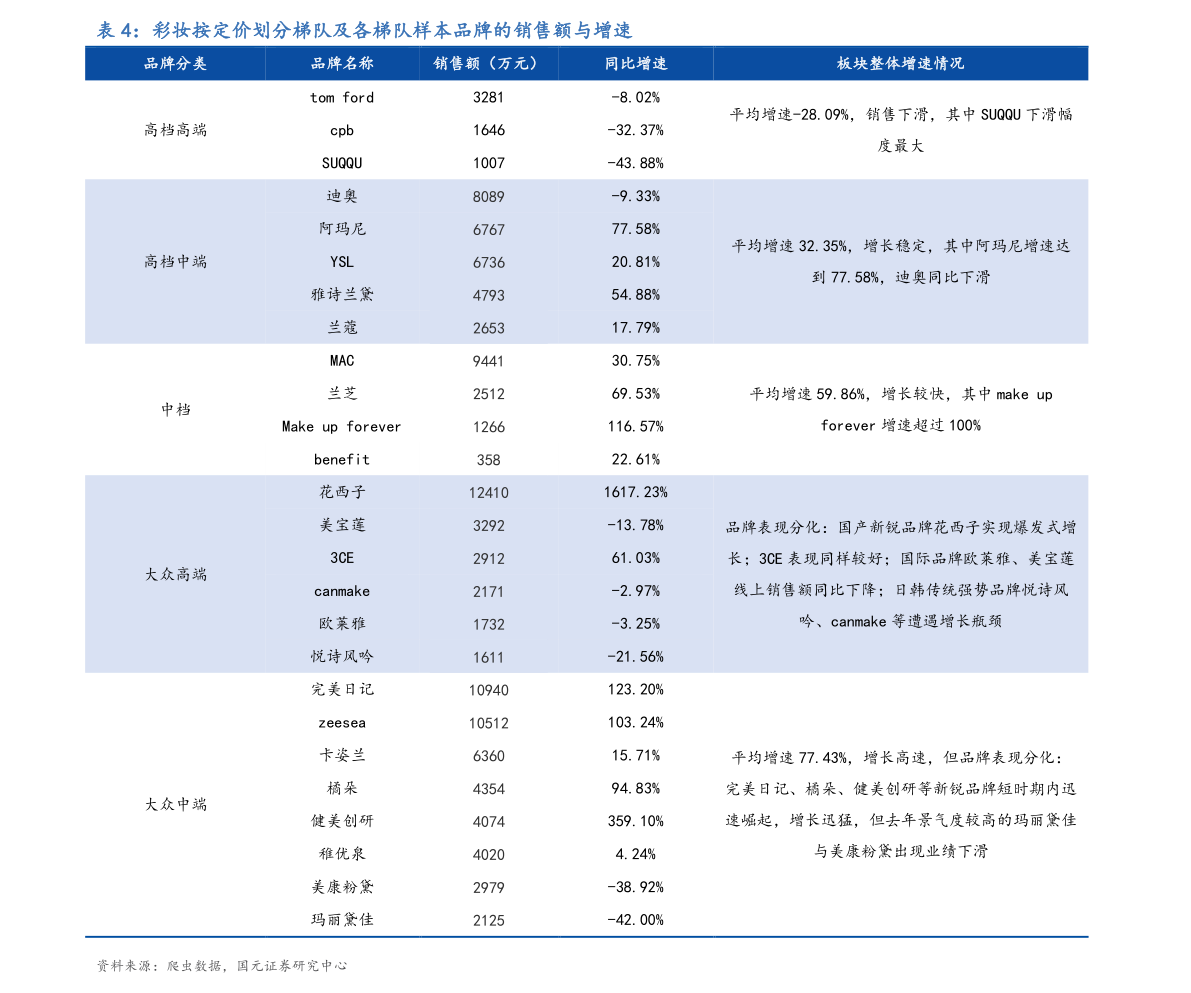The image size is (1191, 993).
Task: Select growth rate -43.88%
Action: tap(636, 163)
